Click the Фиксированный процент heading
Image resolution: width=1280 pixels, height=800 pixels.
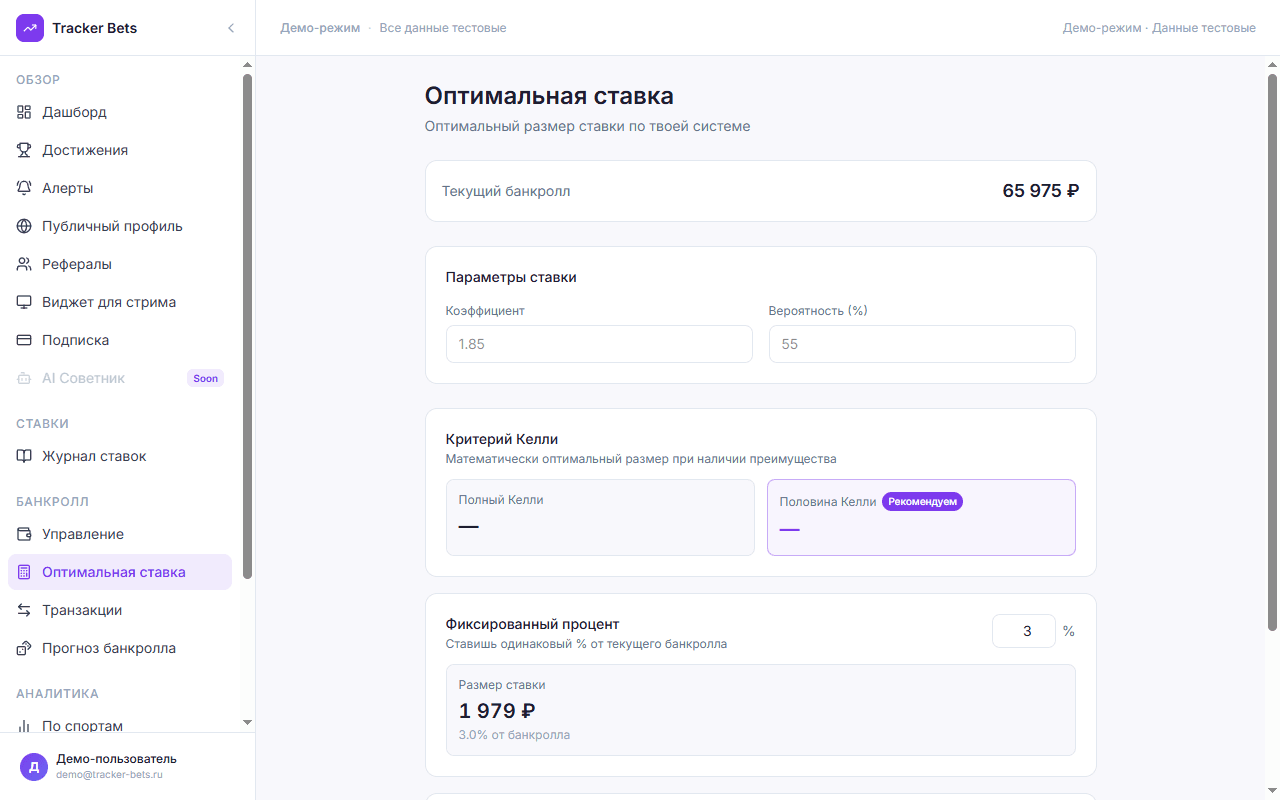[533, 624]
